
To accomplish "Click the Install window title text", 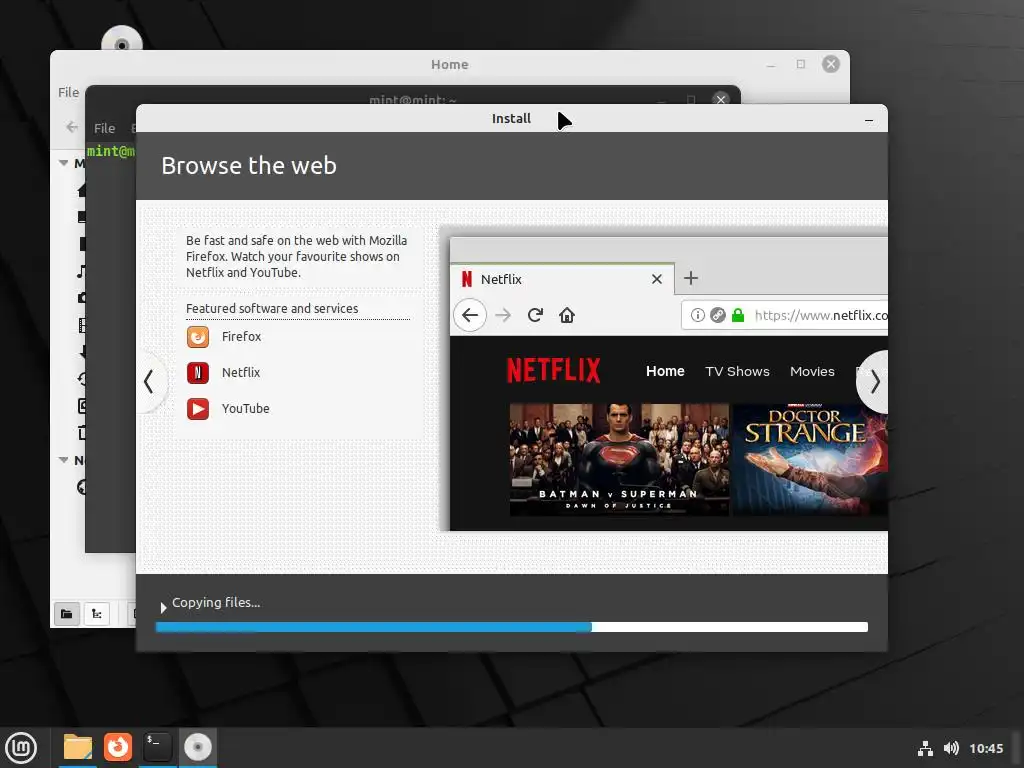I will point(511,119).
